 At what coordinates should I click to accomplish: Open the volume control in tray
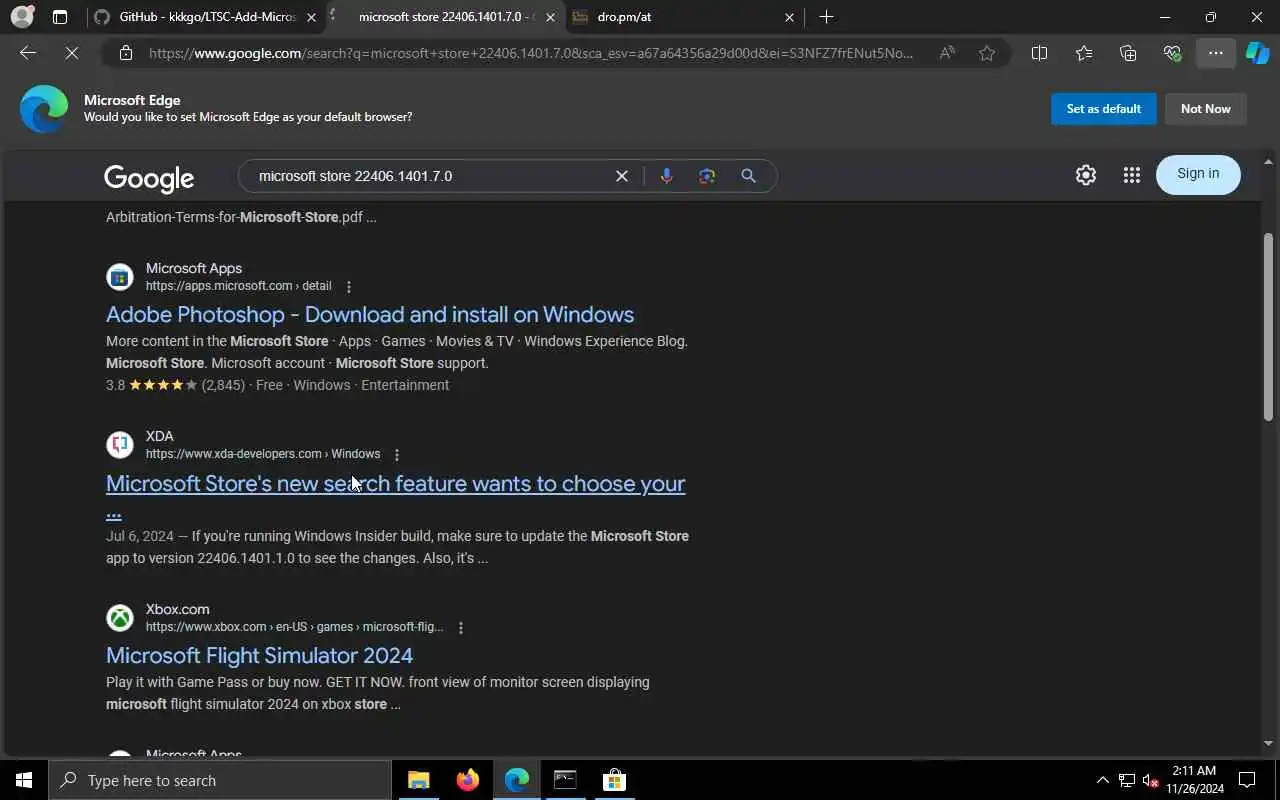click(1150, 780)
